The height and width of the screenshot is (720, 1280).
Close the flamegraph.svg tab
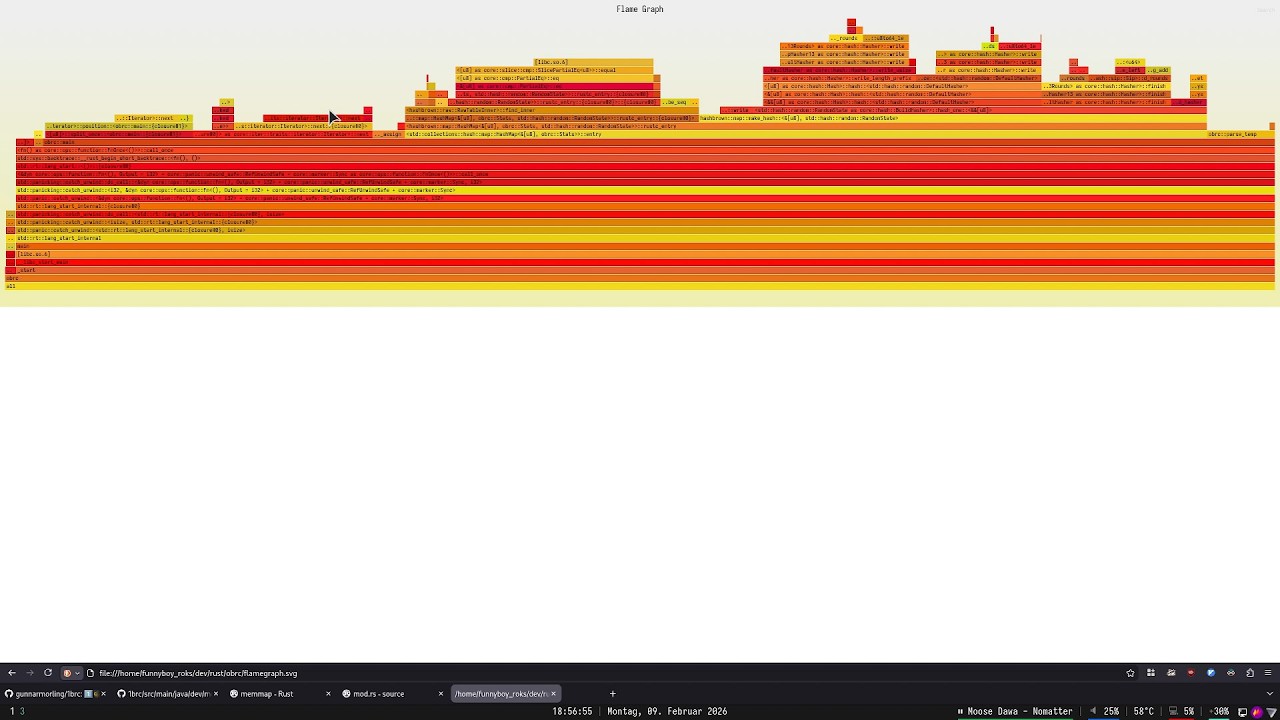pos(553,693)
